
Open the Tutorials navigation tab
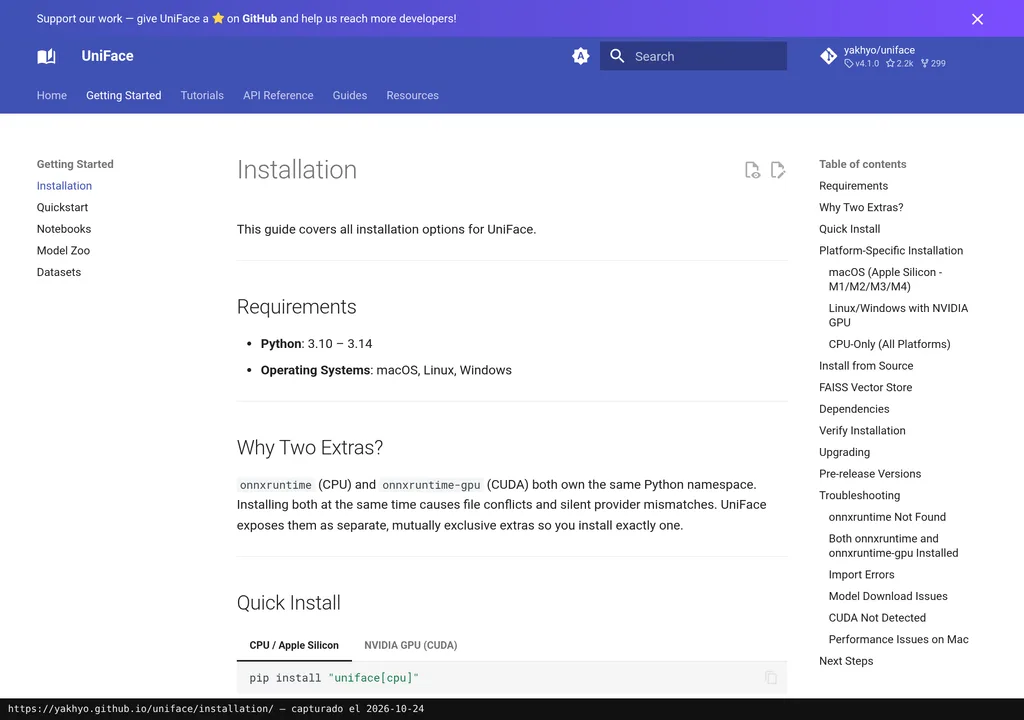202,95
